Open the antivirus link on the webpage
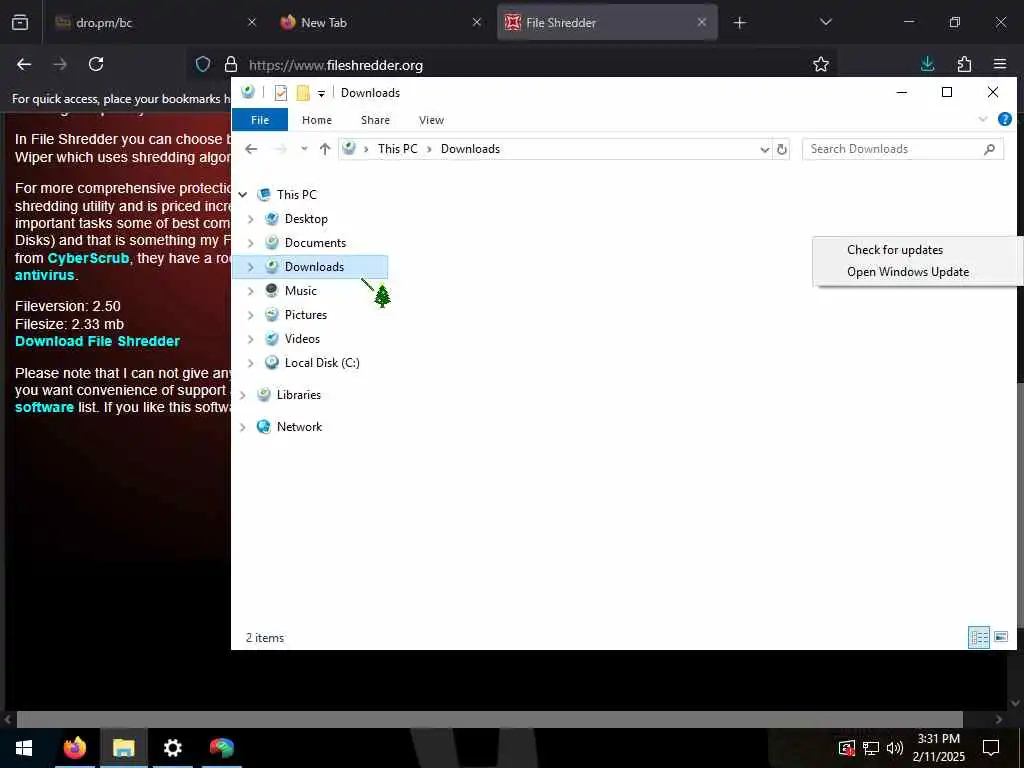The width and height of the screenshot is (1024, 768). (44, 276)
